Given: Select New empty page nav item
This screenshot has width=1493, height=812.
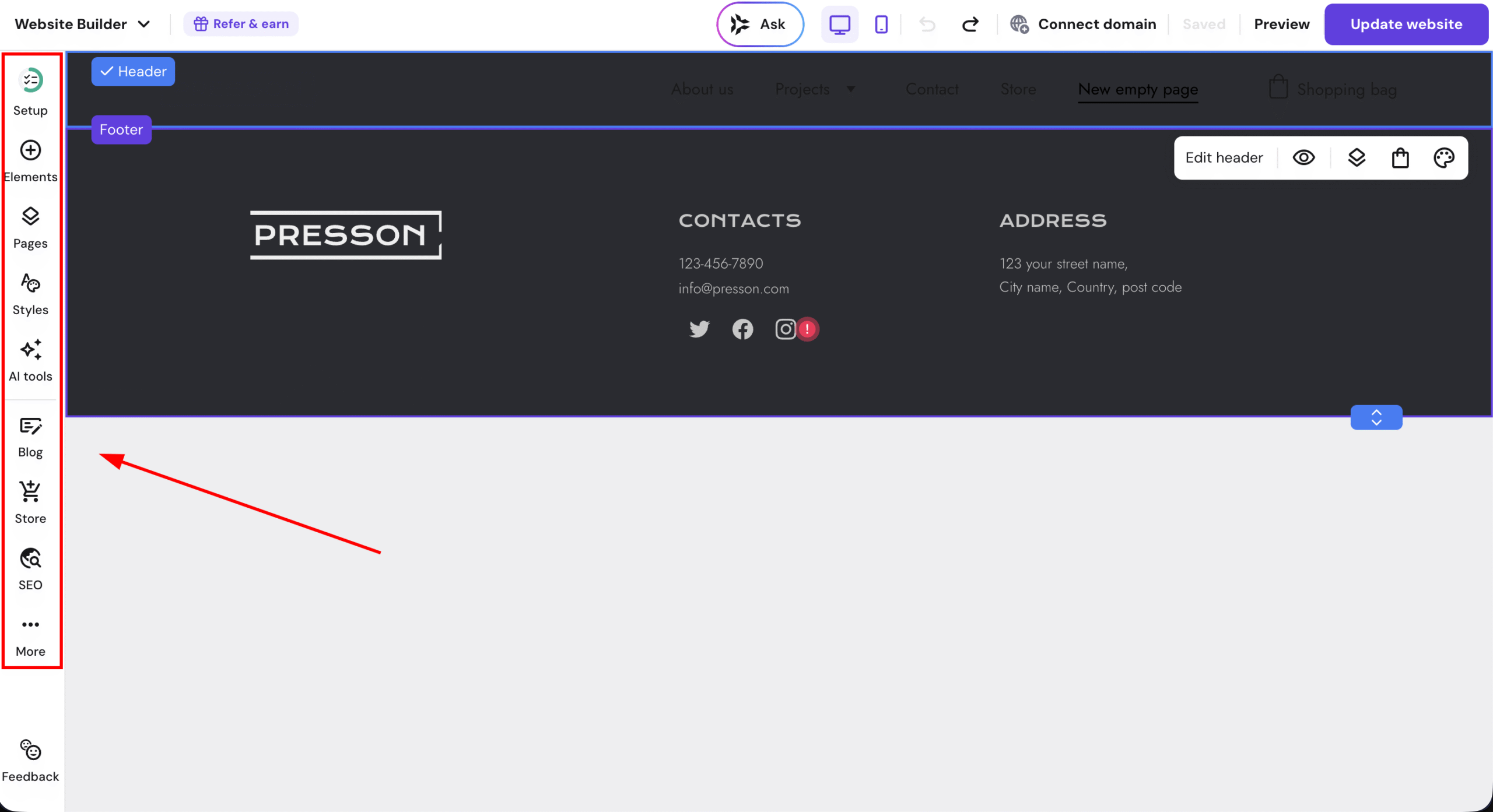Looking at the screenshot, I should click(x=1137, y=89).
